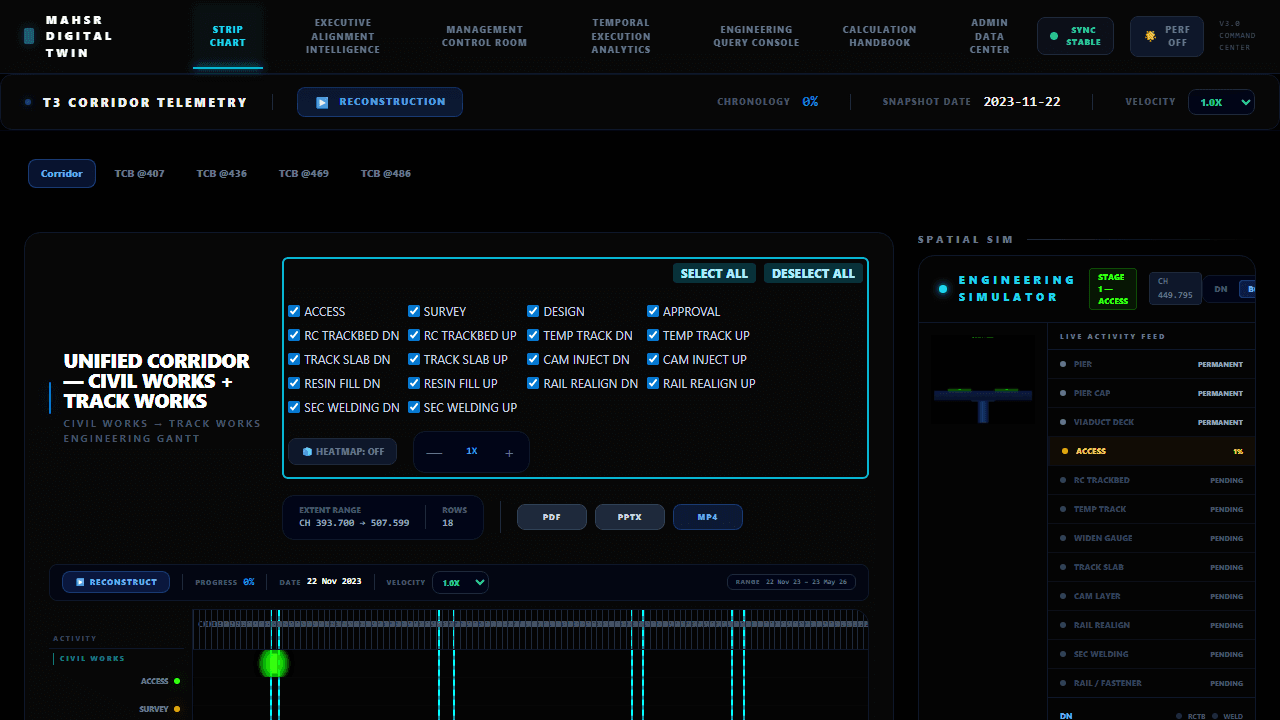The height and width of the screenshot is (720, 1280).
Task: Switch to Management Control Room tab
Action: pyautogui.click(x=484, y=36)
